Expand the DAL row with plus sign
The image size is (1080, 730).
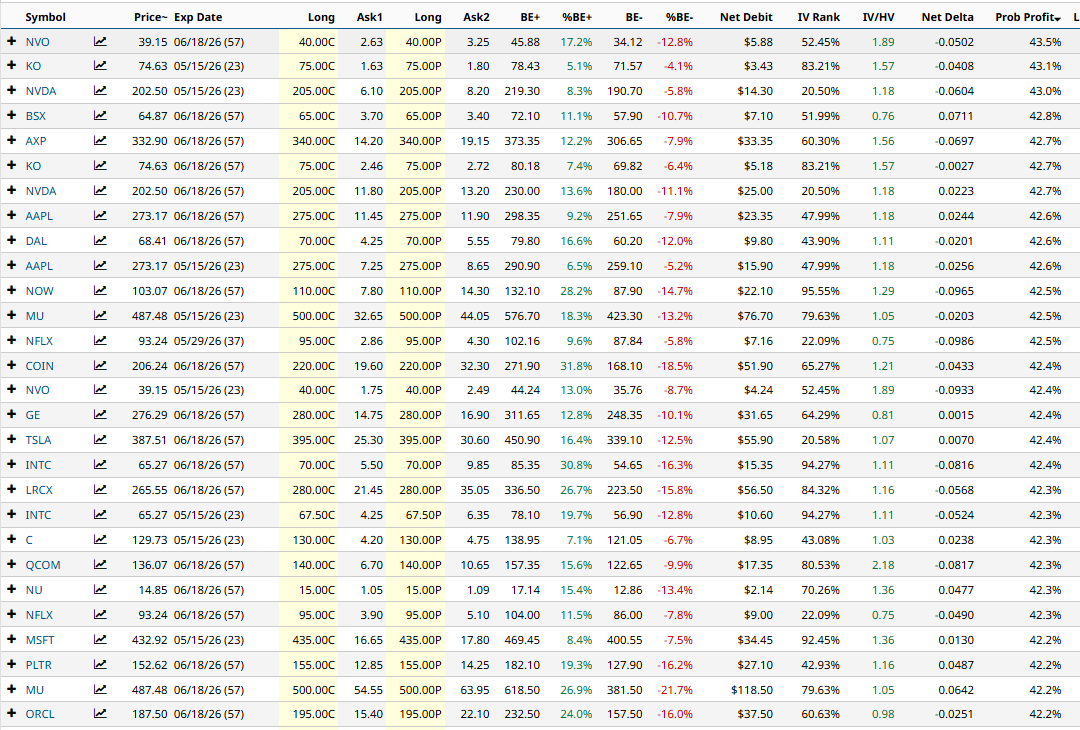tap(11, 240)
